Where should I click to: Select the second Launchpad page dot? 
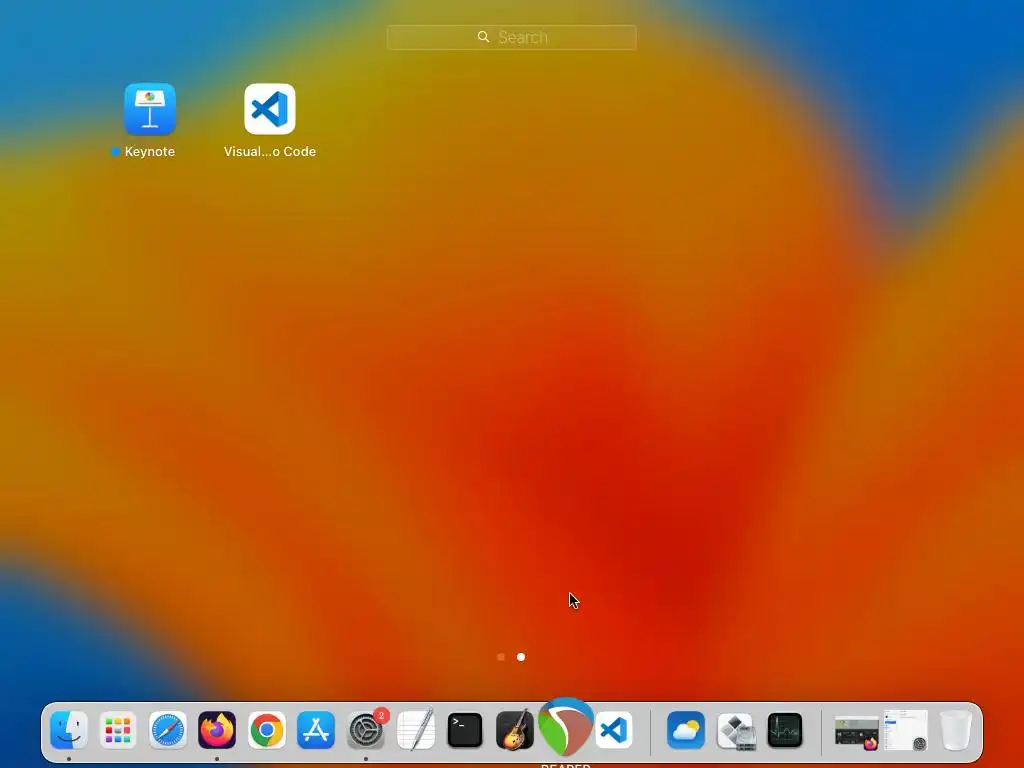click(x=521, y=657)
